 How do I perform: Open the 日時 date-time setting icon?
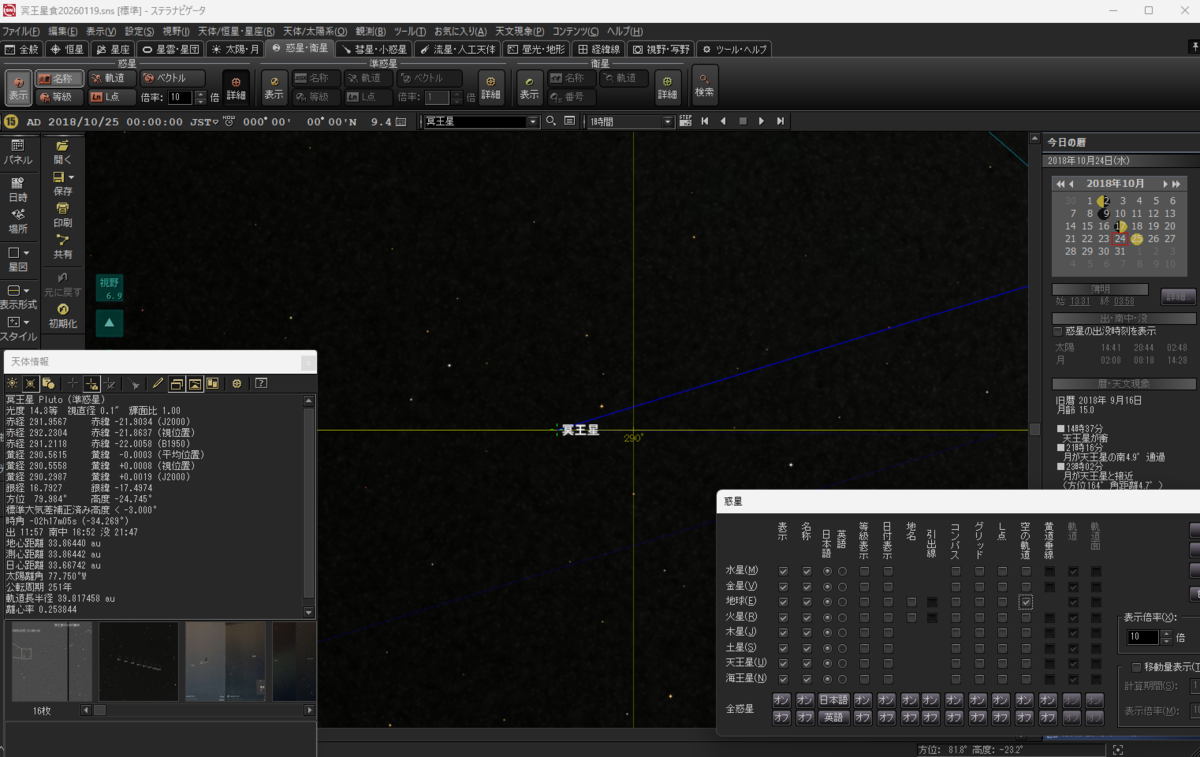[17, 189]
